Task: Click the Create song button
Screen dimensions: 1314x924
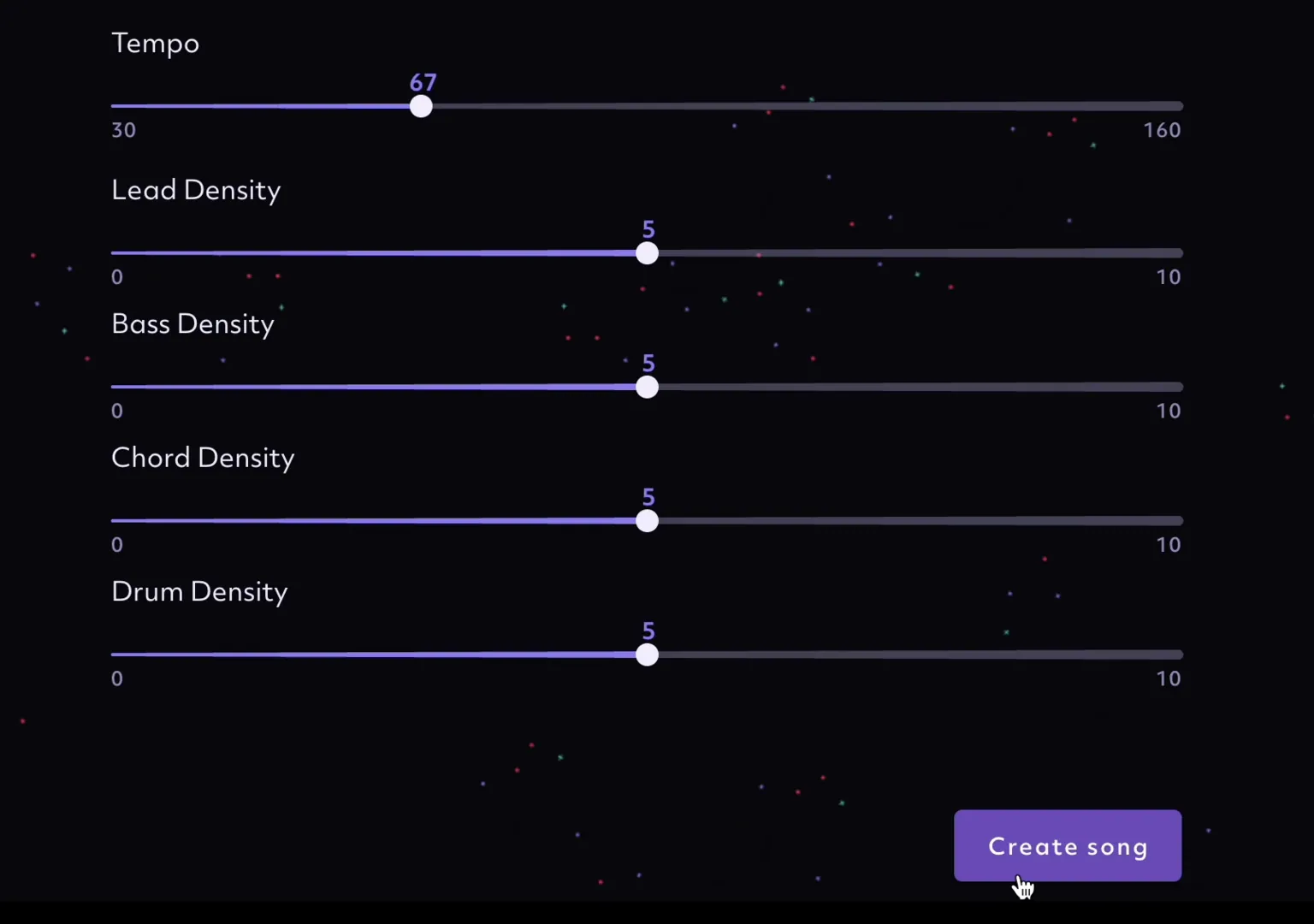Action: tap(1068, 845)
